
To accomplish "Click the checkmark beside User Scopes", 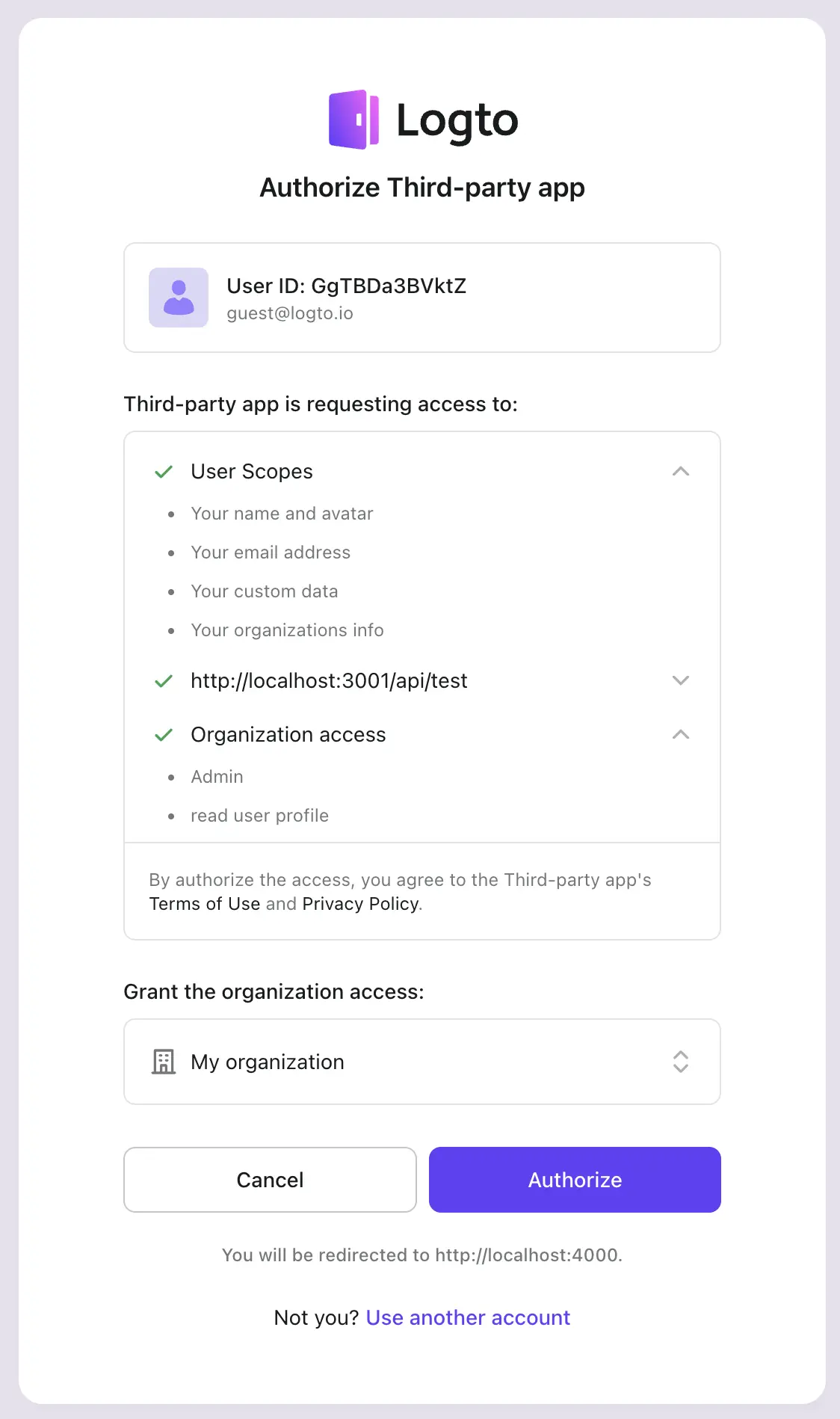I will (163, 472).
